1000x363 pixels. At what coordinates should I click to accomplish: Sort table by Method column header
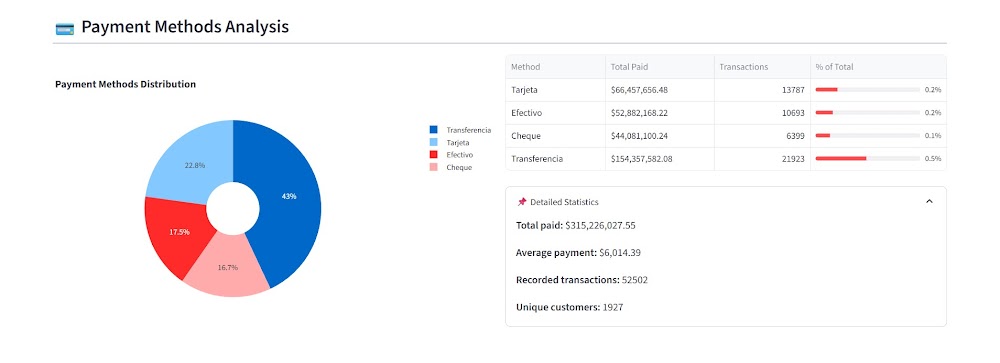click(555, 67)
